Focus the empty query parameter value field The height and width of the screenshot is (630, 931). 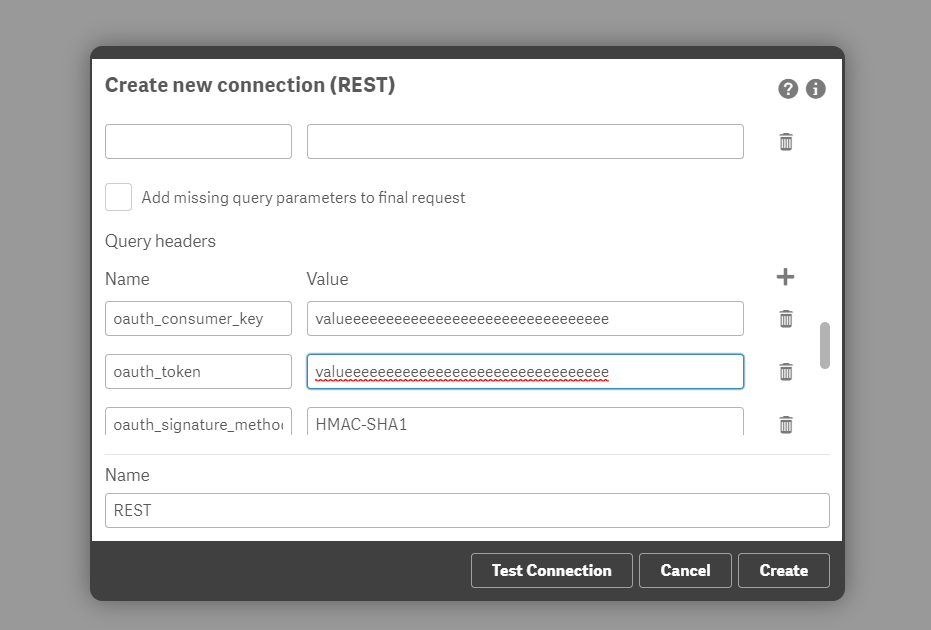(x=525, y=142)
